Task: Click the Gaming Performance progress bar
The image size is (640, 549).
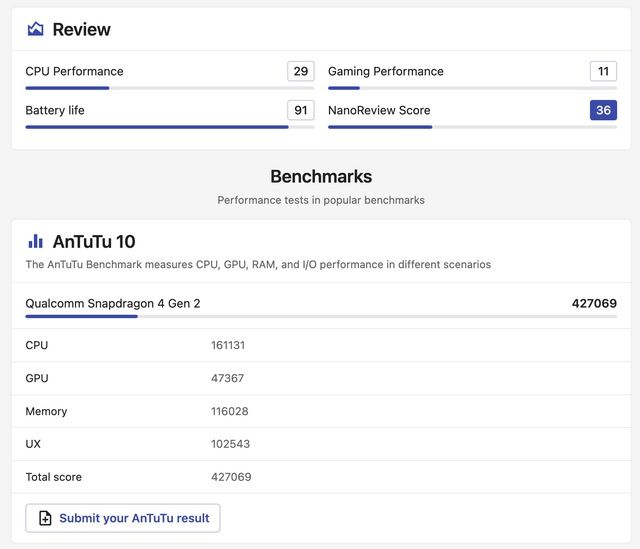Action: click(x=472, y=88)
